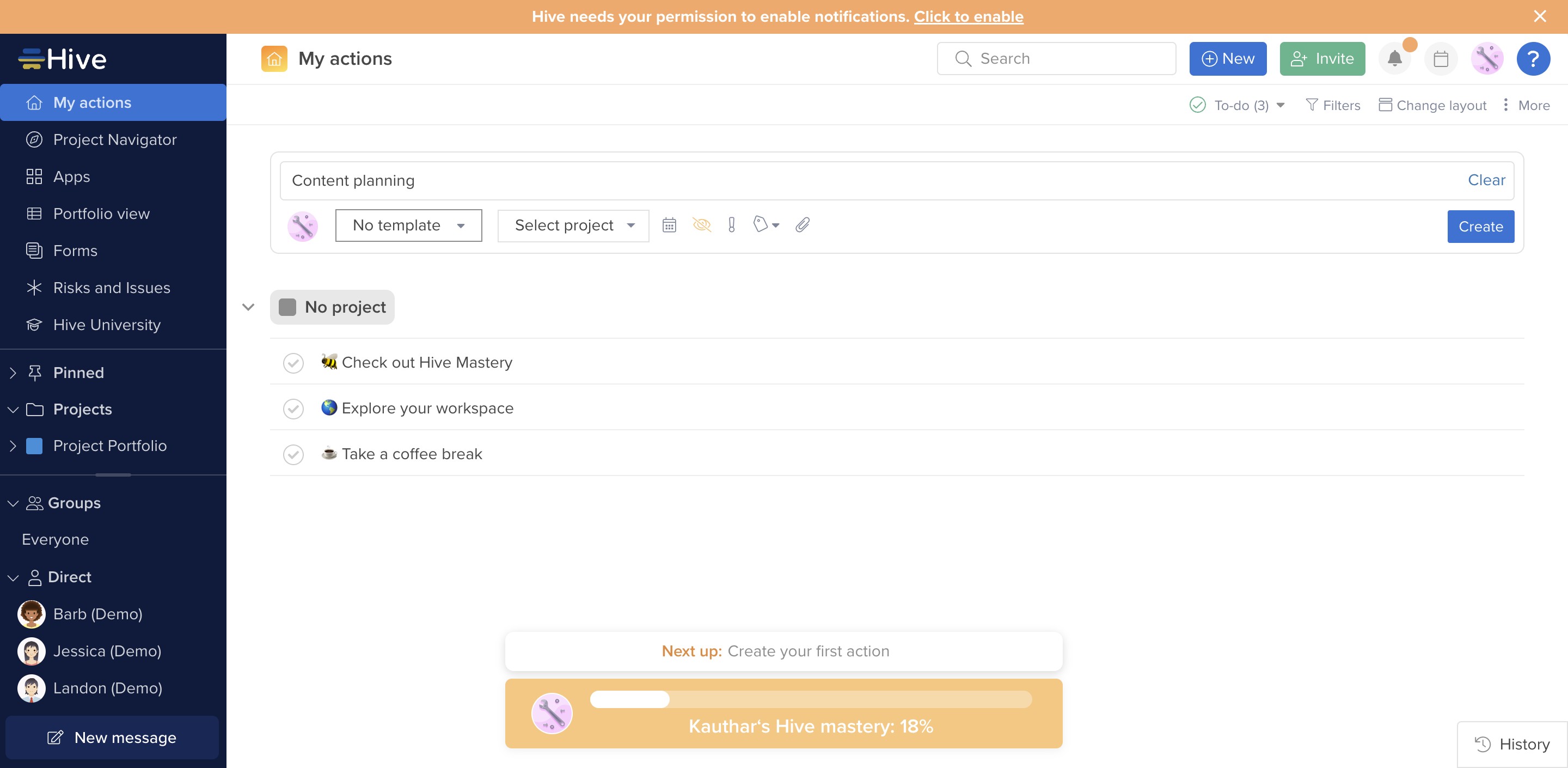Open the action labels tag icon
This screenshot has width=1568, height=768.
click(765, 225)
